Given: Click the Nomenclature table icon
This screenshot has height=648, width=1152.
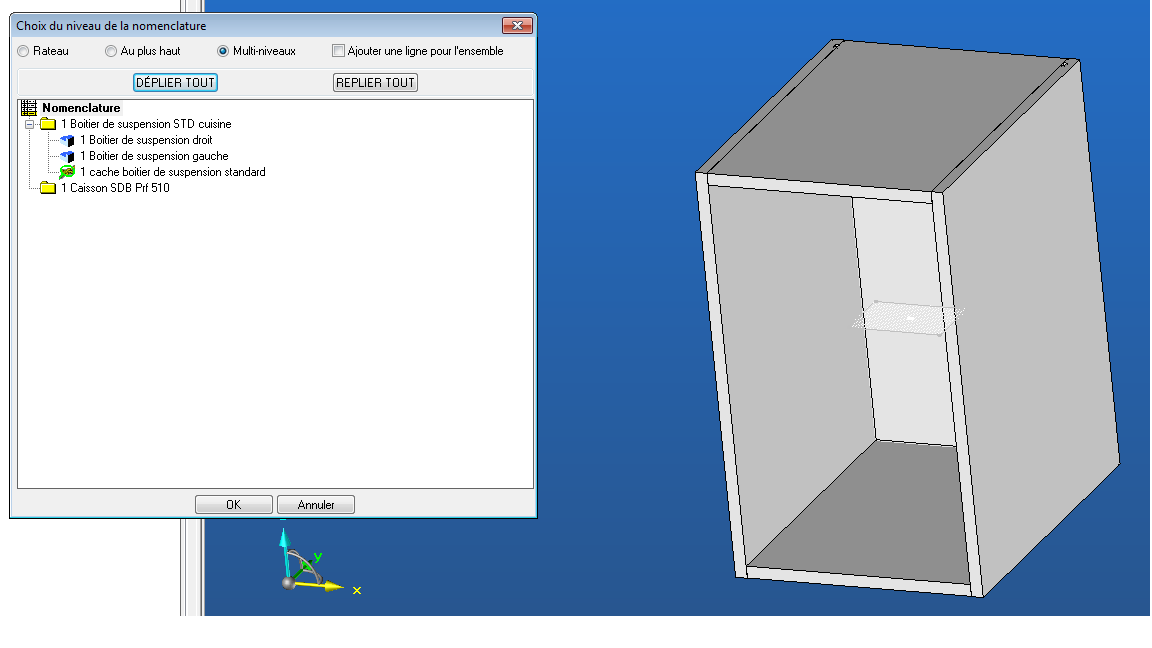Looking at the screenshot, I should point(29,108).
